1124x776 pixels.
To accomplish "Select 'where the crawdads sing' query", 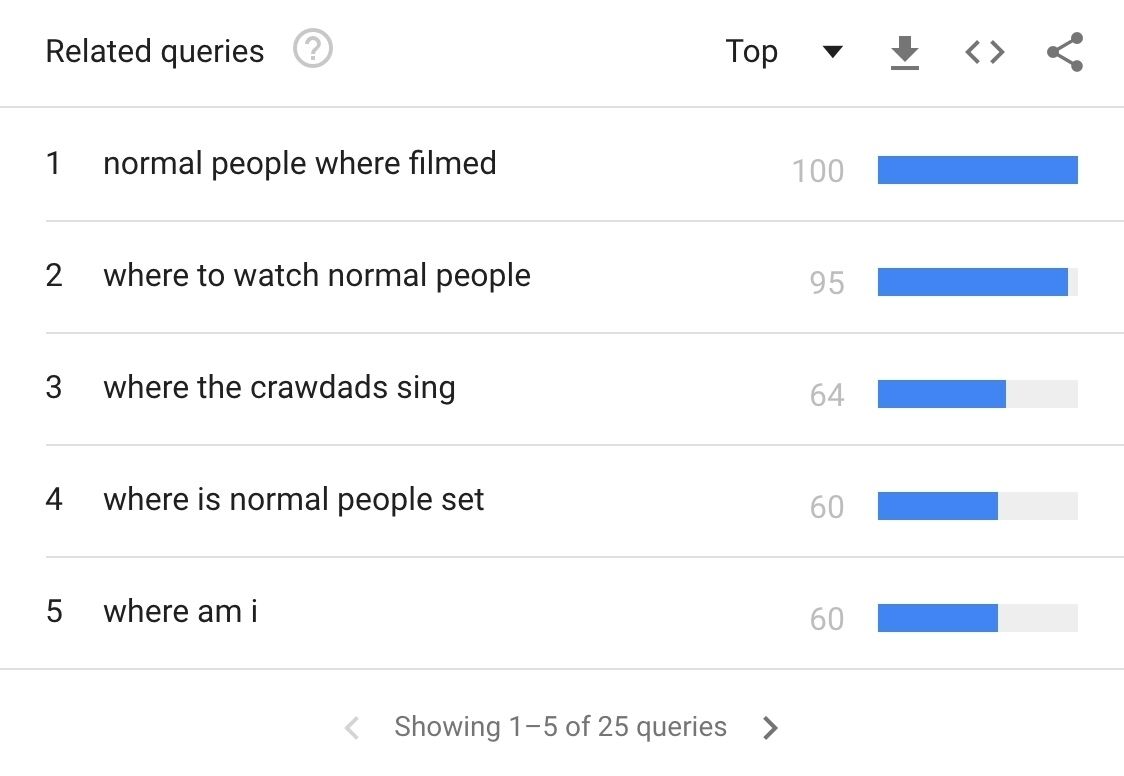I will (279, 387).
